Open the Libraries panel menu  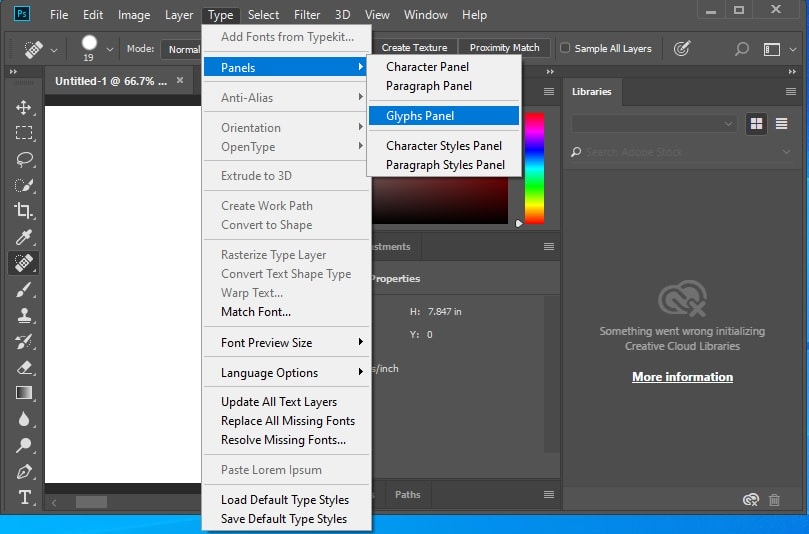pos(790,91)
